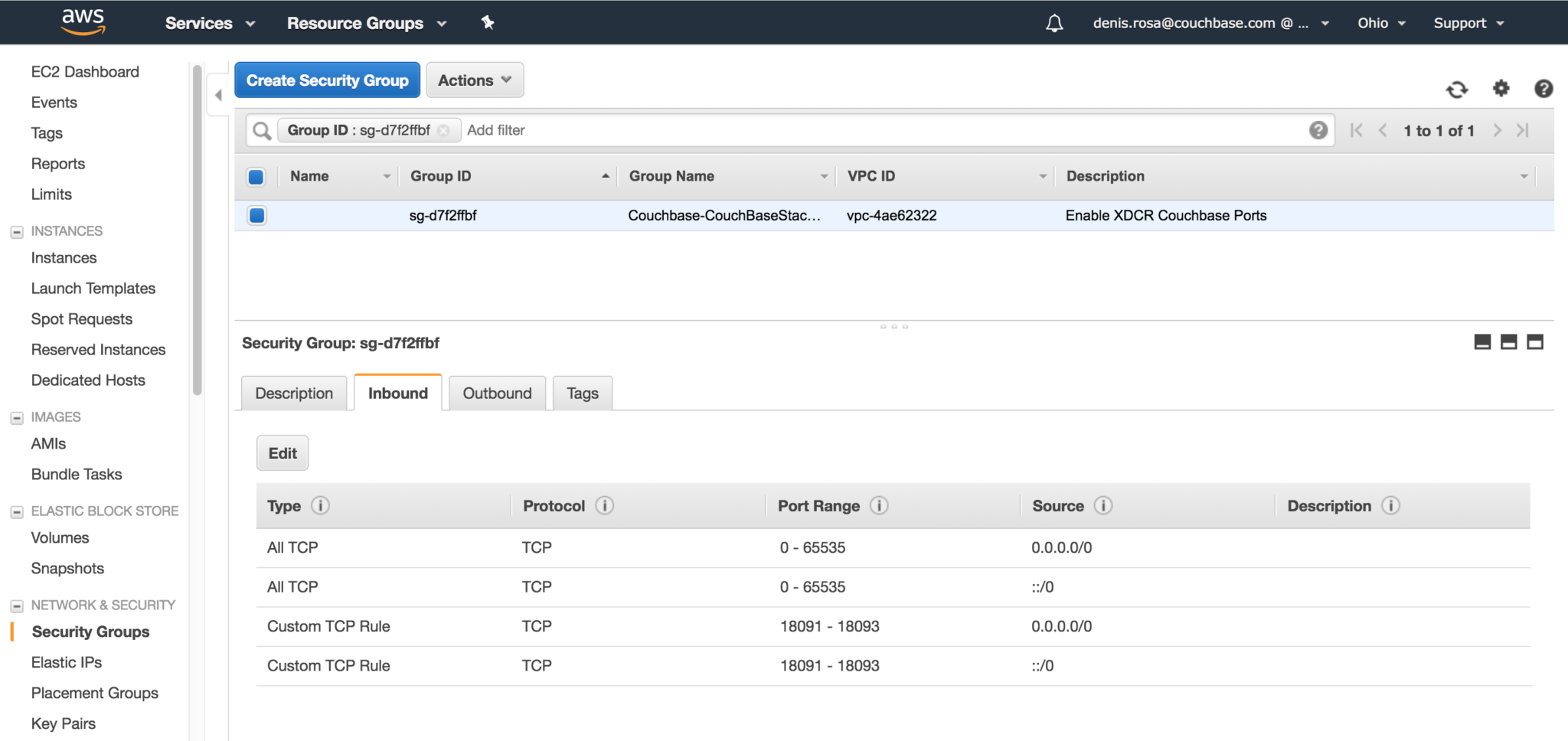This screenshot has width=1568, height=741.
Task: Check the select-all checkbox in table header
Action: tap(256, 176)
